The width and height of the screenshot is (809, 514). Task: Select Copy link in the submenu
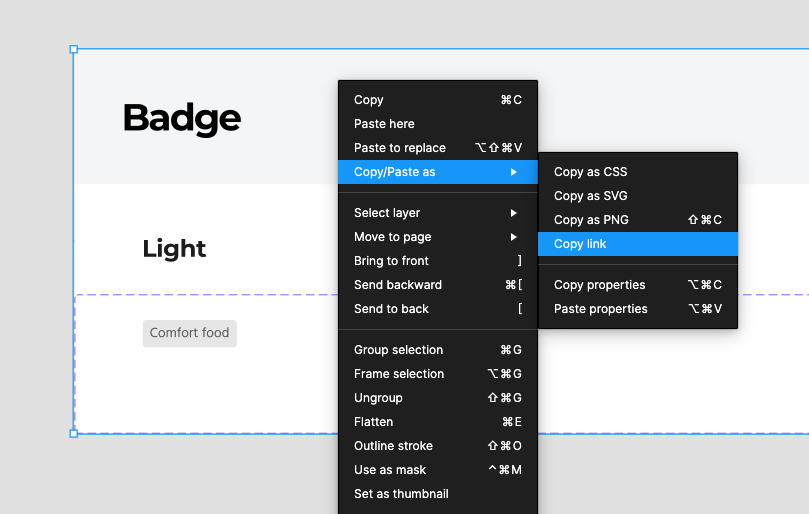pyautogui.click(x=638, y=244)
